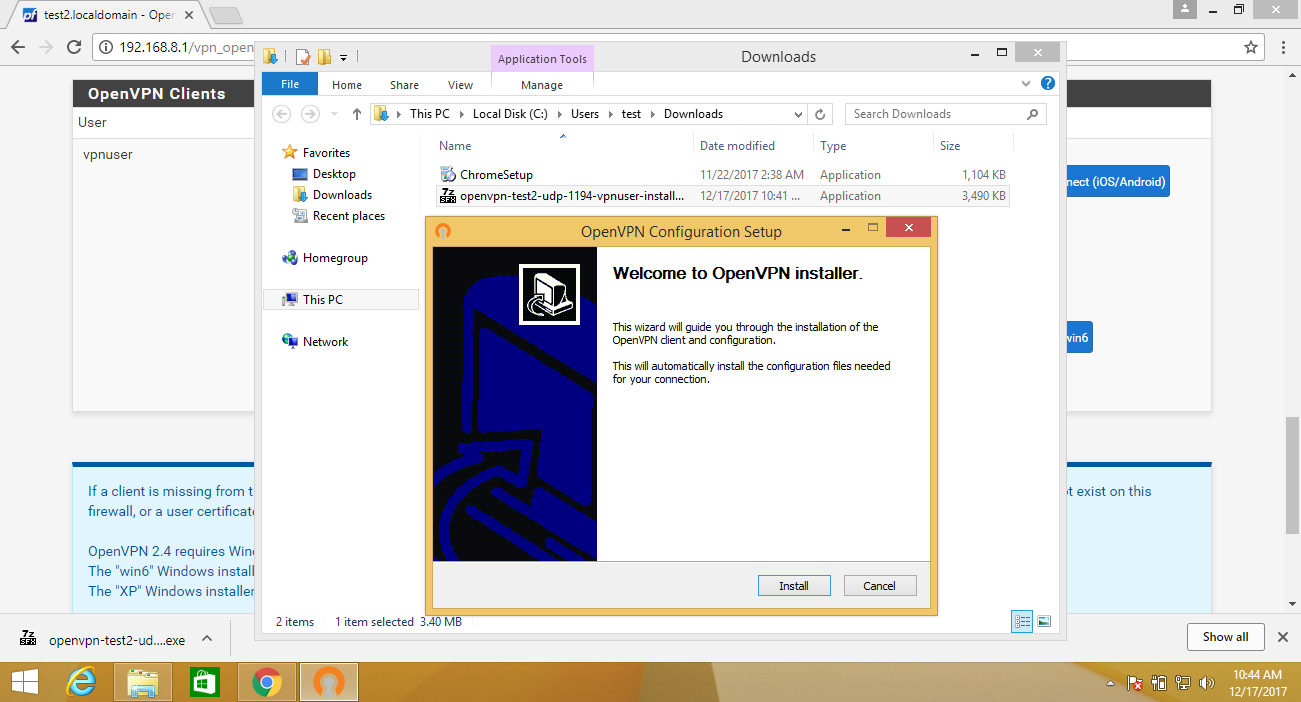Viewport: 1301px width, 702px height.
Task: Open the Share ribbon tab
Action: click(405, 85)
